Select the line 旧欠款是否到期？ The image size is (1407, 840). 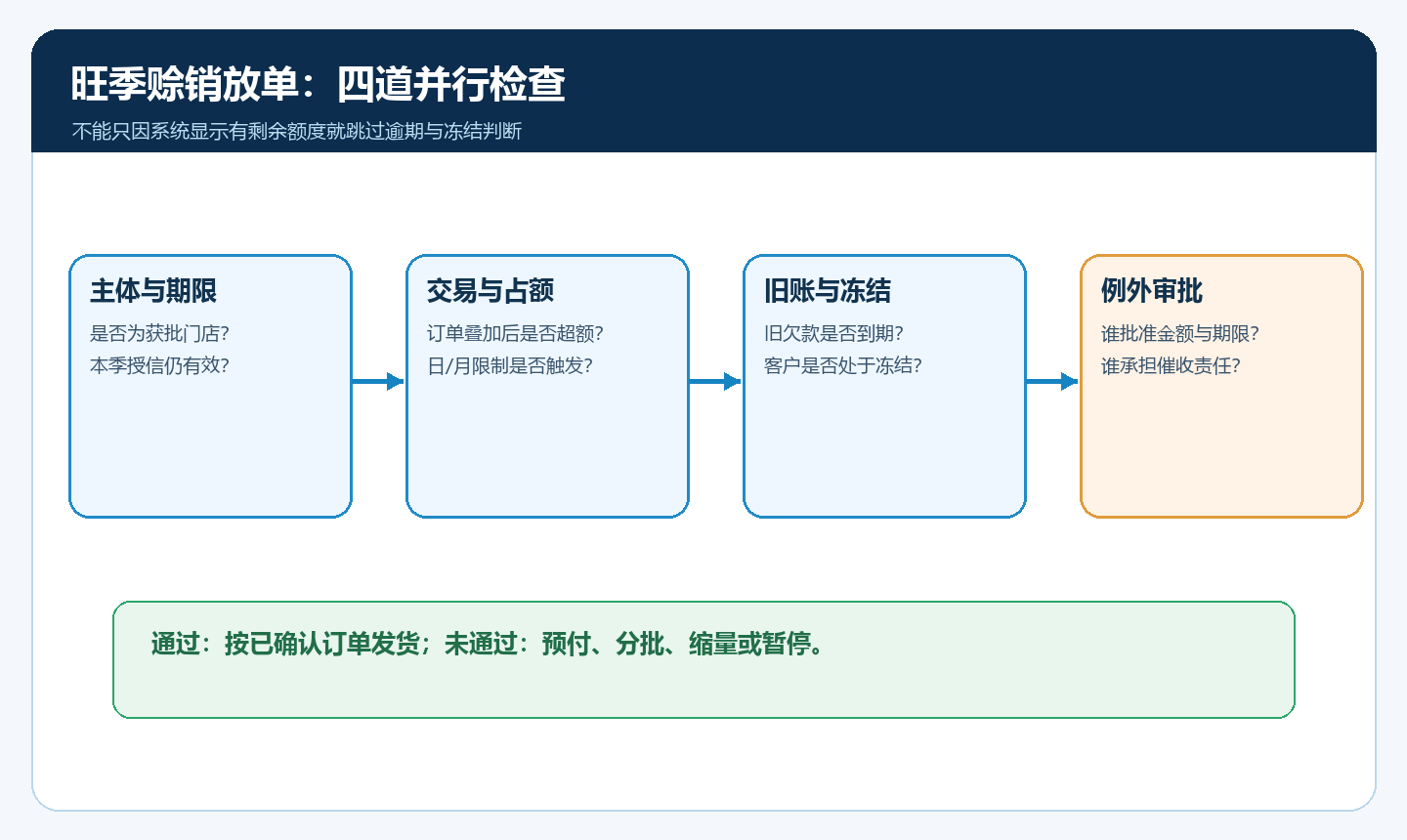coord(833,334)
